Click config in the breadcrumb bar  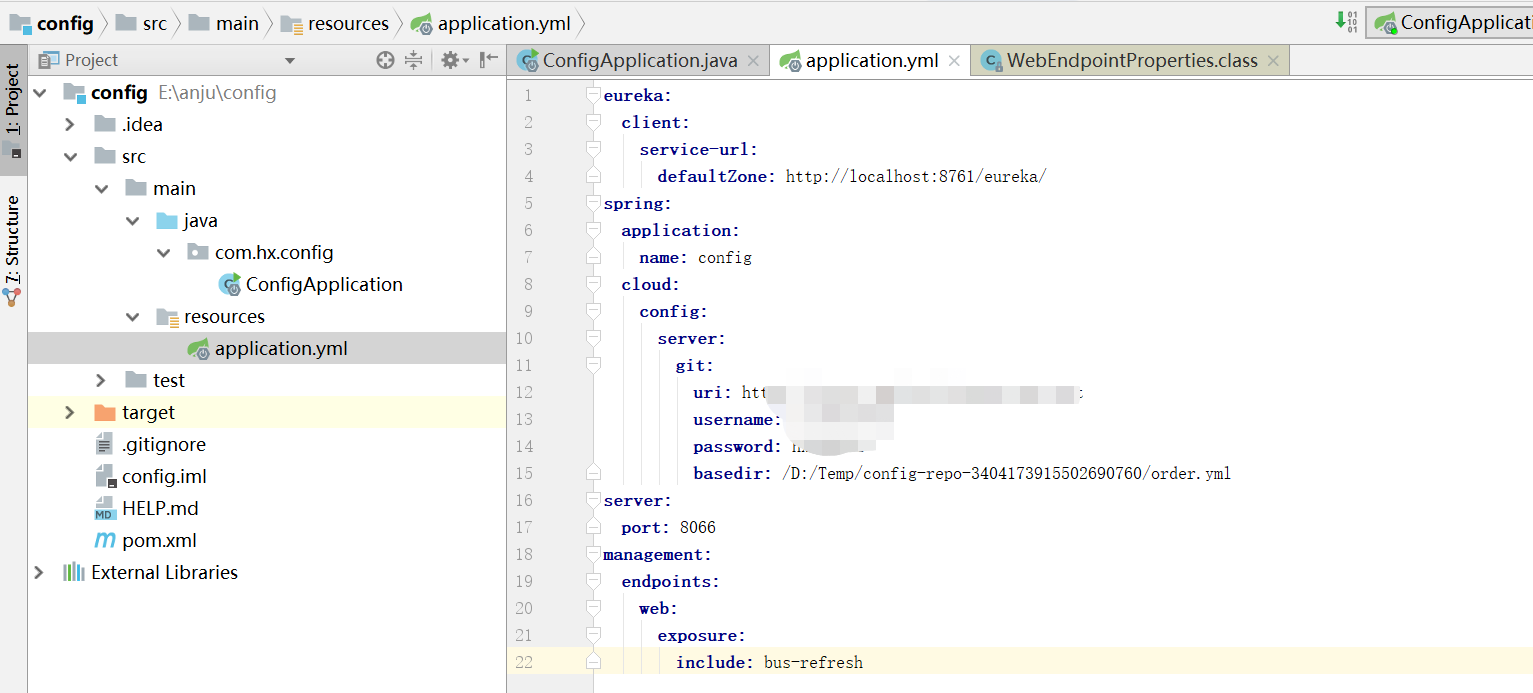coord(65,23)
